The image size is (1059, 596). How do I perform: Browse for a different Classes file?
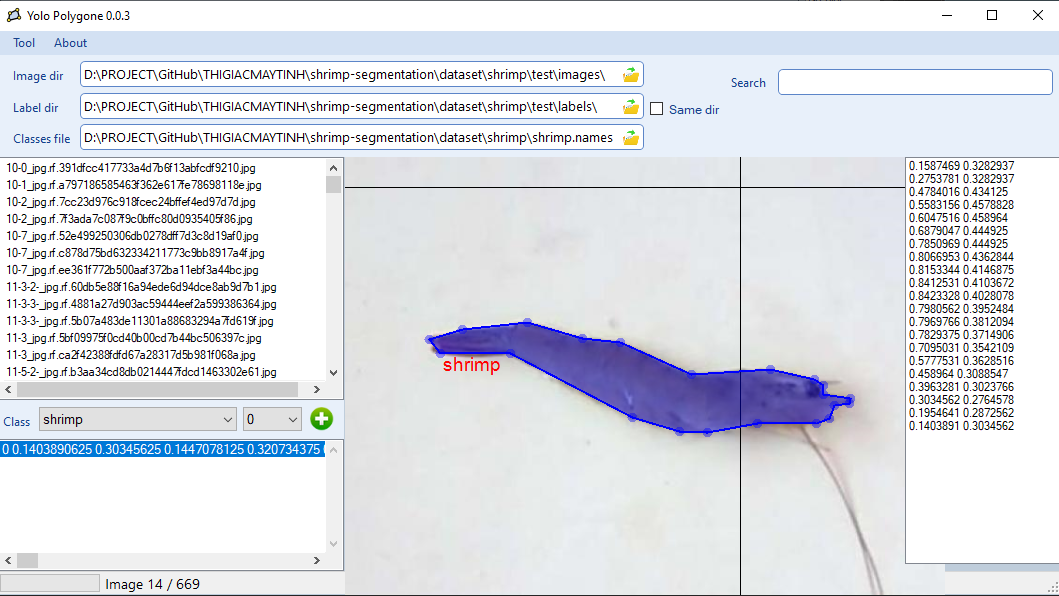tap(630, 138)
